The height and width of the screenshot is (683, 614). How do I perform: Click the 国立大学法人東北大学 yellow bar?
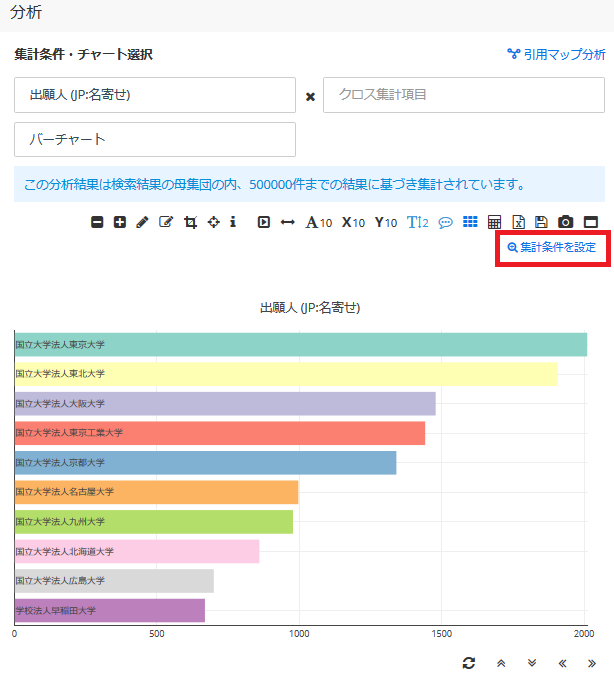[286, 374]
